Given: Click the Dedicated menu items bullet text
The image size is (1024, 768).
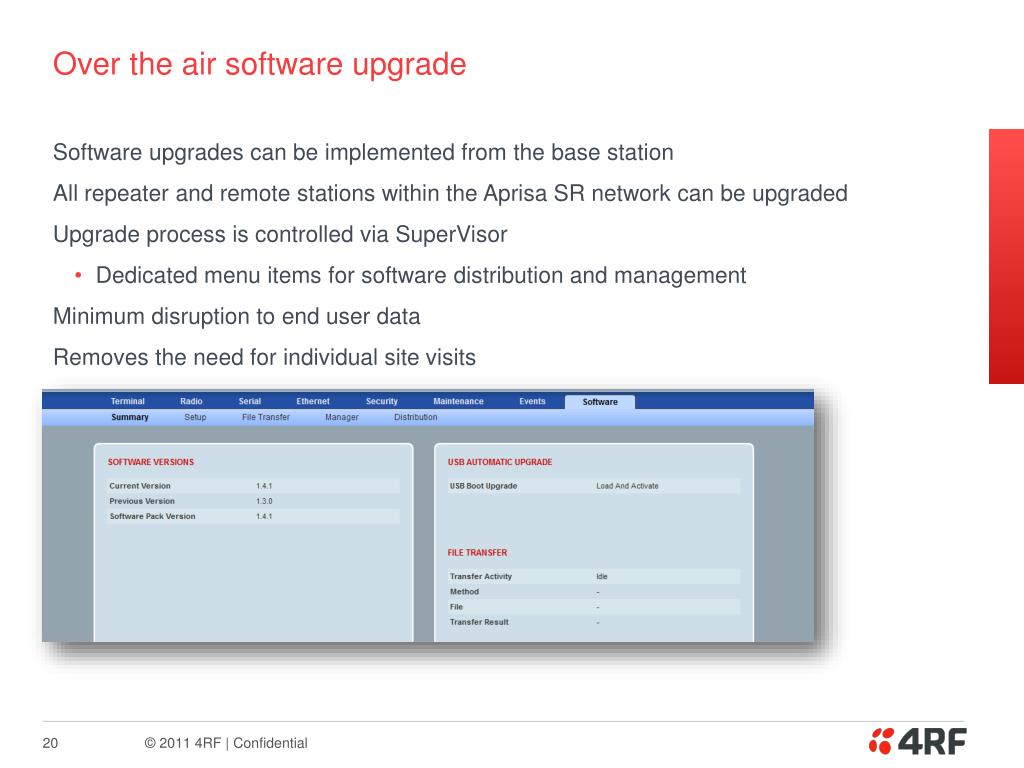Looking at the screenshot, I should pos(421,276).
